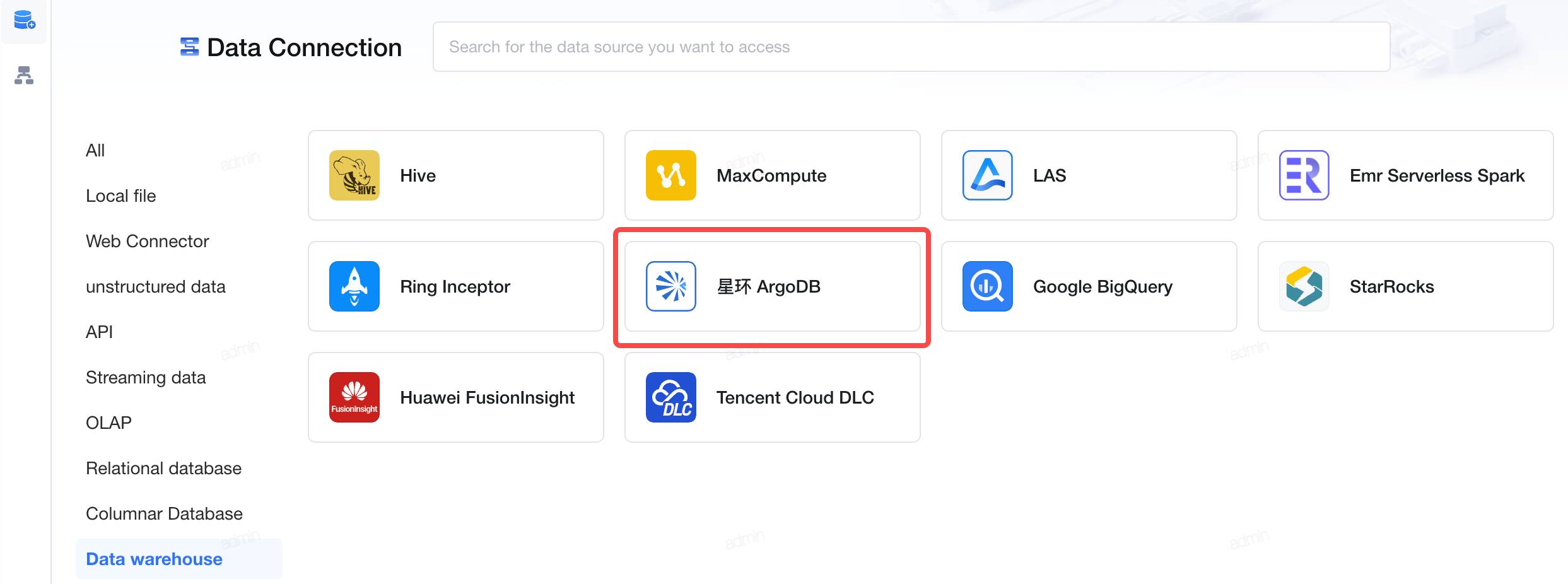
Task: Open the red Huawei FusionInsight icon
Action: [x=354, y=397]
